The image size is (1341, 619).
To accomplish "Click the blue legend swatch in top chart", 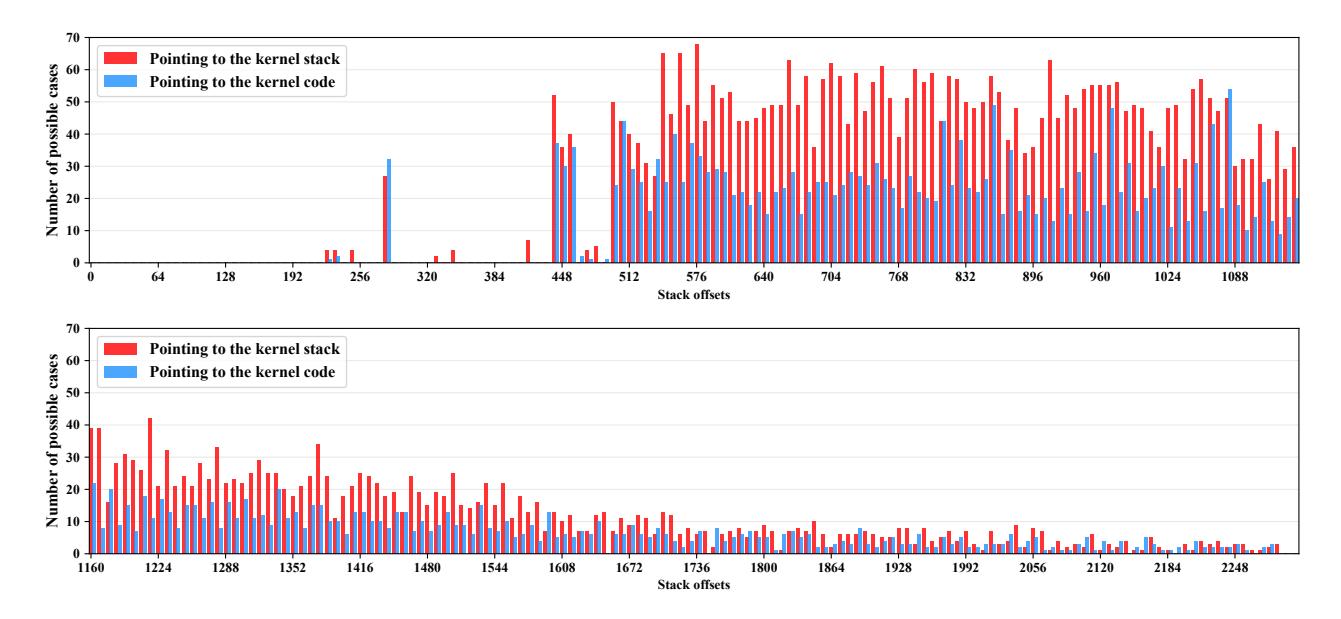I will point(119,82).
